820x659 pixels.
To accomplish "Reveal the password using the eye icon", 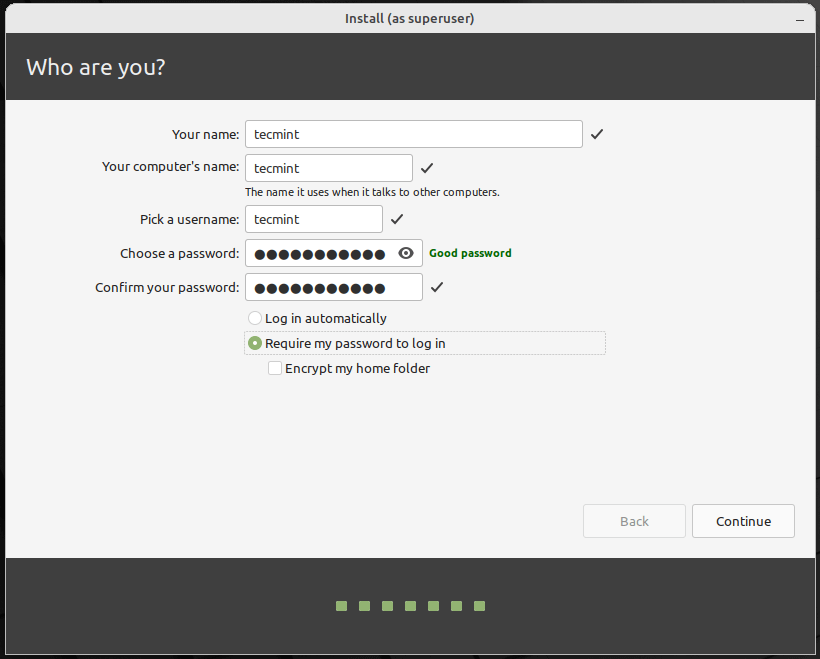I will (406, 254).
